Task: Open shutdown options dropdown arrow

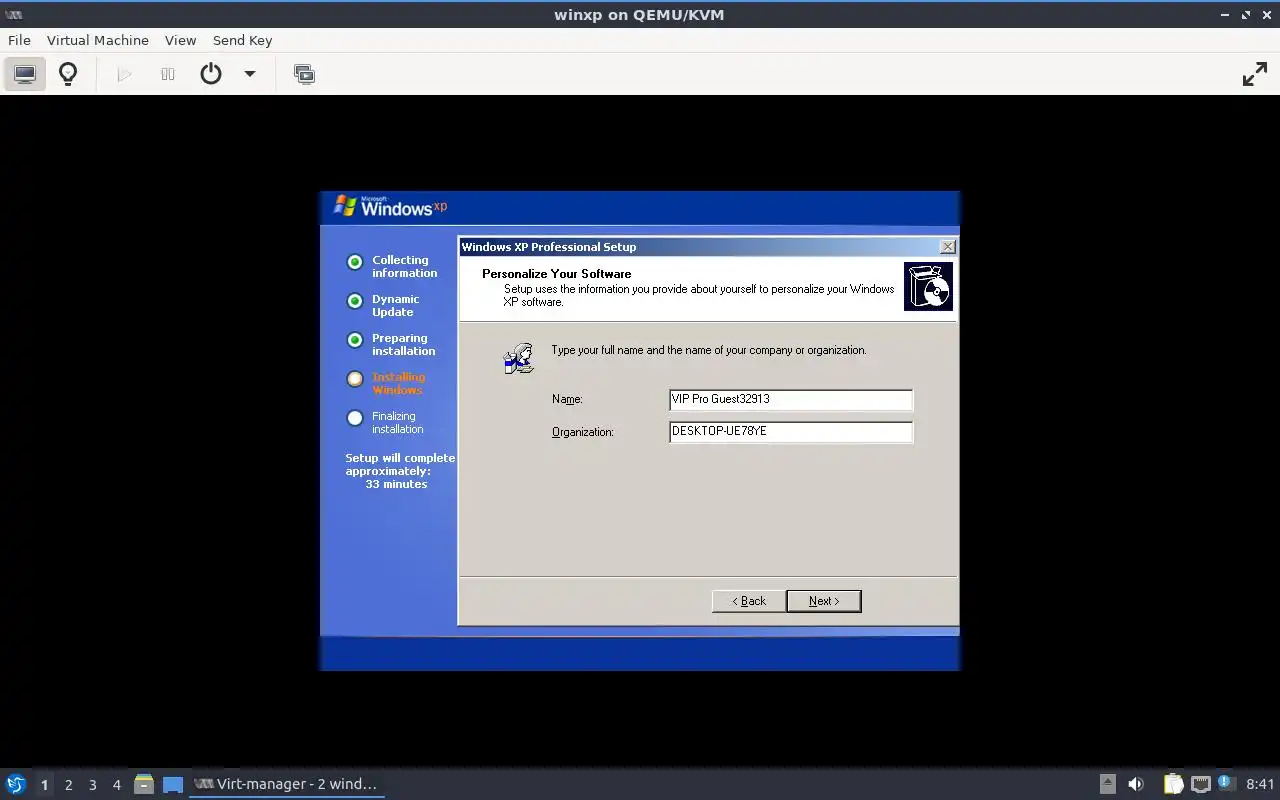Action: (x=250, y=74)
